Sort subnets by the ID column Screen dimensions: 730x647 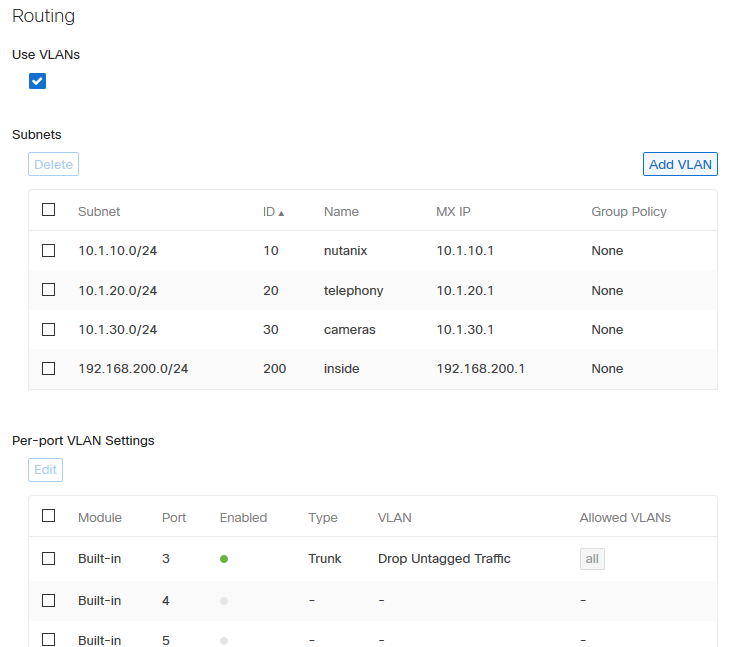(x=272, y=211)
